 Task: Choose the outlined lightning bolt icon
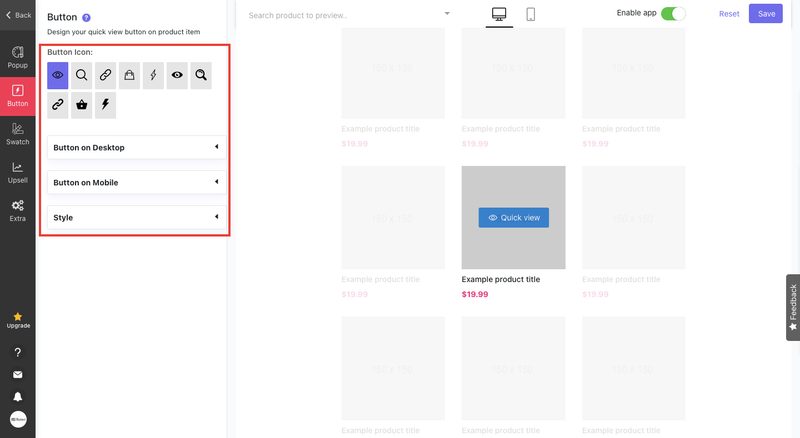tap(153, 76)
